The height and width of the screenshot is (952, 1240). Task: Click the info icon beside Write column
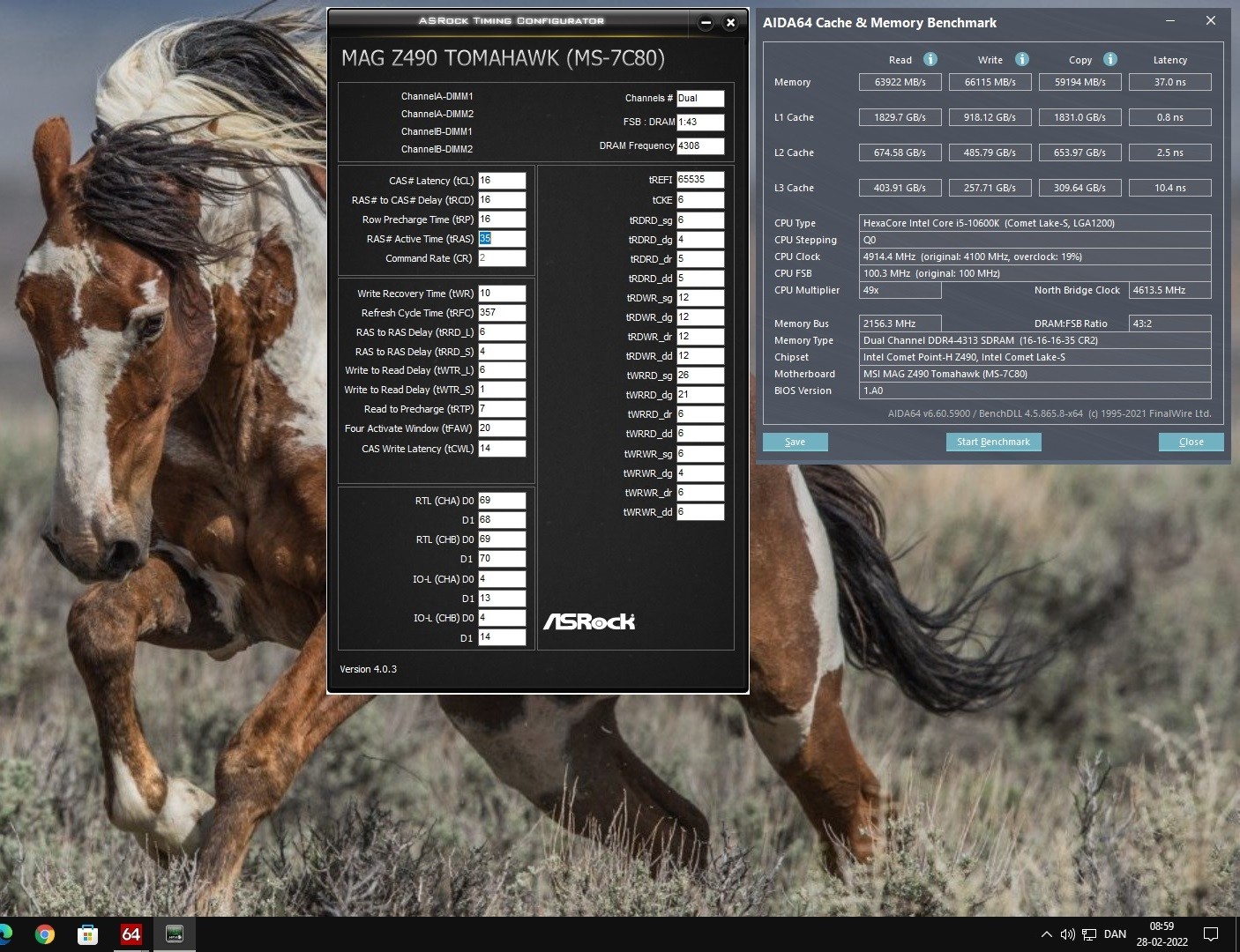[1021, 59]
